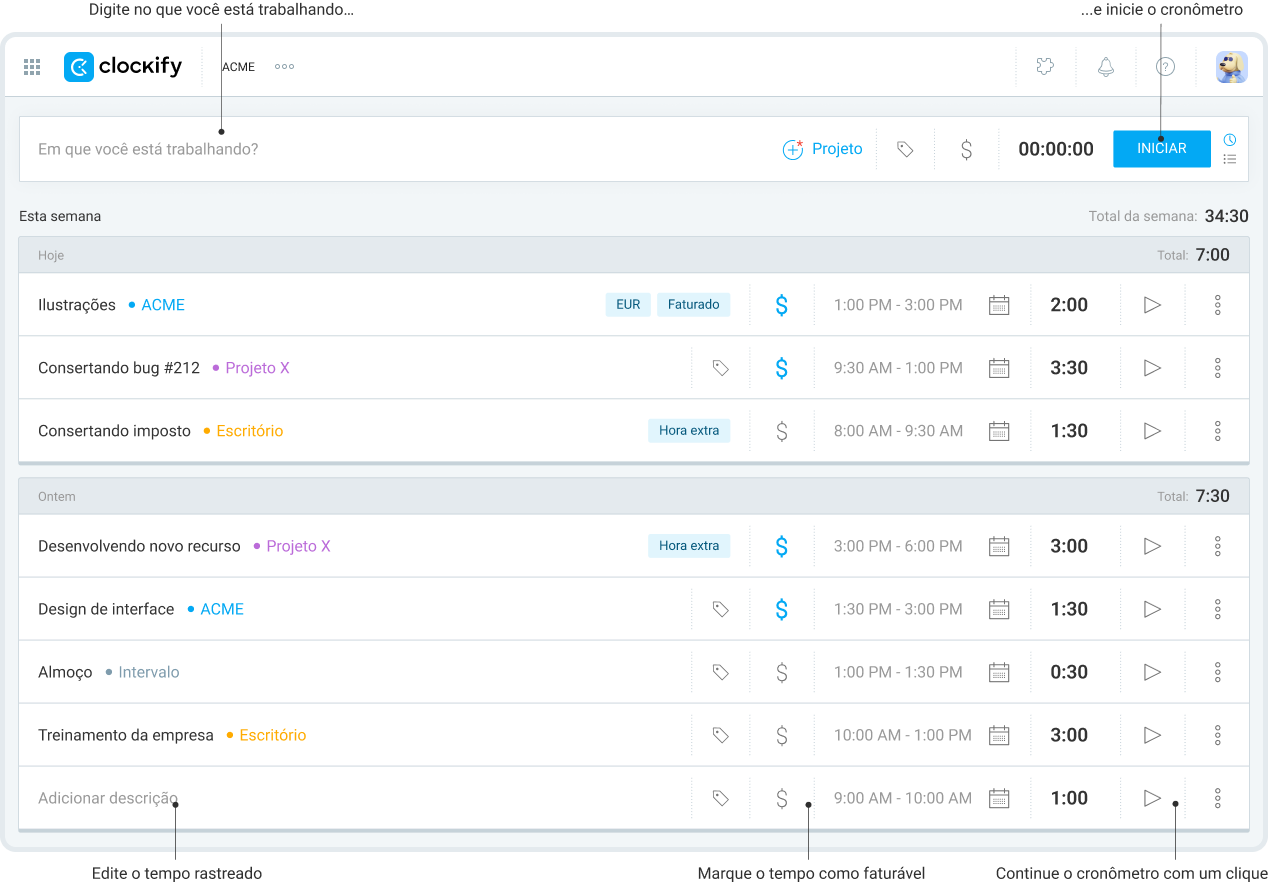The width and height of the screenshot is (1282, 884).
Task: Switch to manual time entry mode
Action: (x=1230, y=160)
